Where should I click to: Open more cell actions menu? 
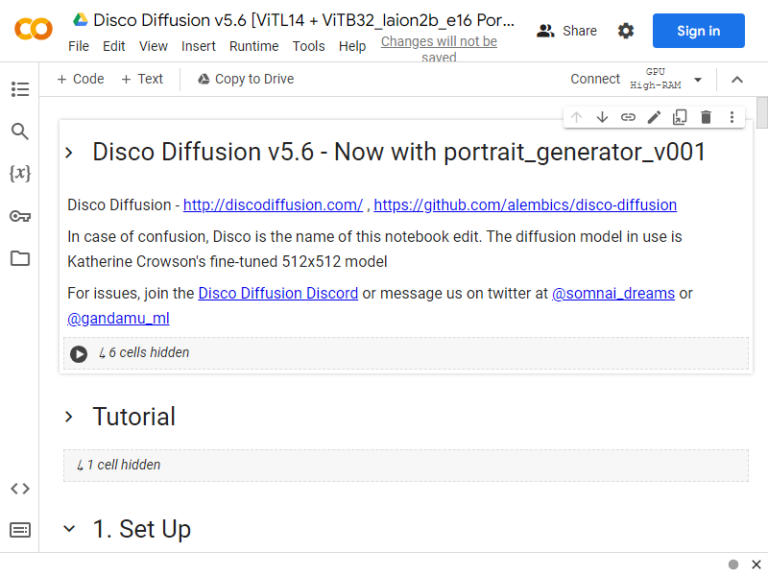click(x=732, y=117)
